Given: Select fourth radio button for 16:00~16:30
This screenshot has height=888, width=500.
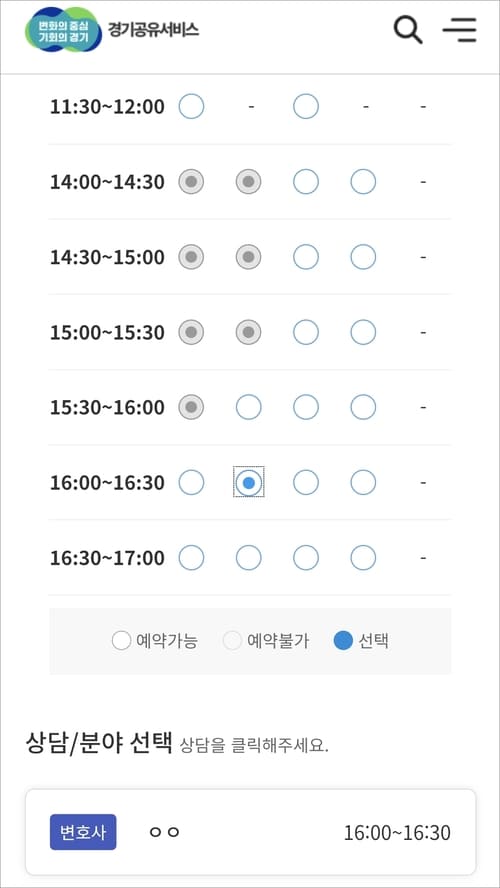Looking at the screenshot, I should coord(363,483).
